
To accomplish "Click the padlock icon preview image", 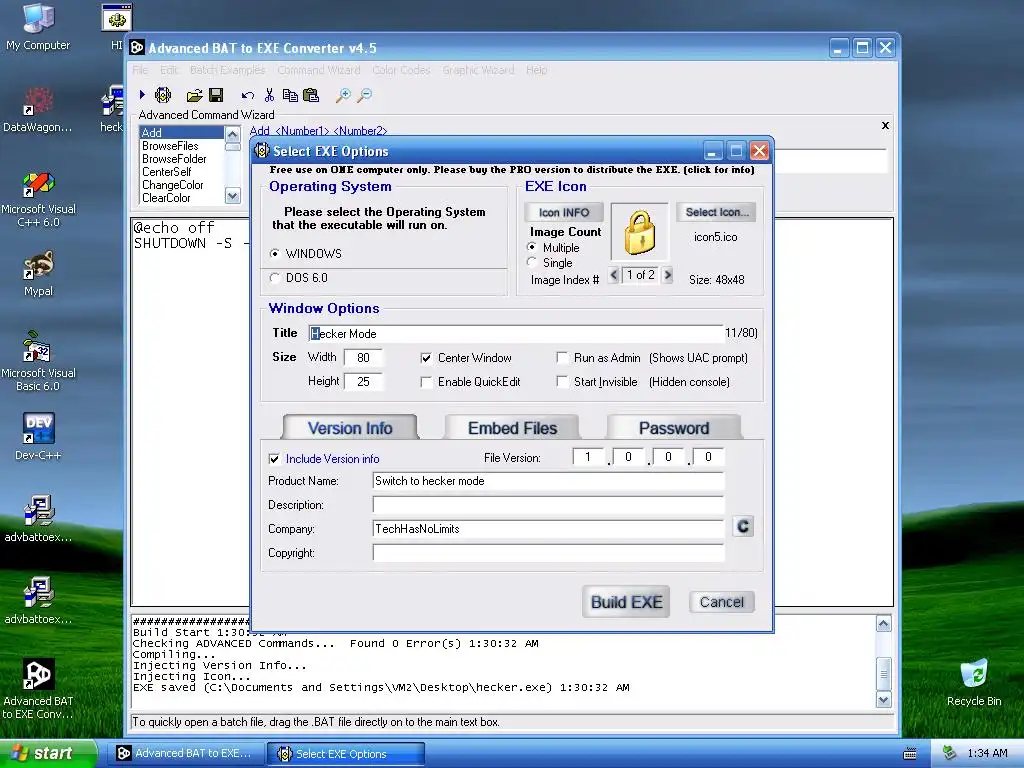I will (639, 232).
